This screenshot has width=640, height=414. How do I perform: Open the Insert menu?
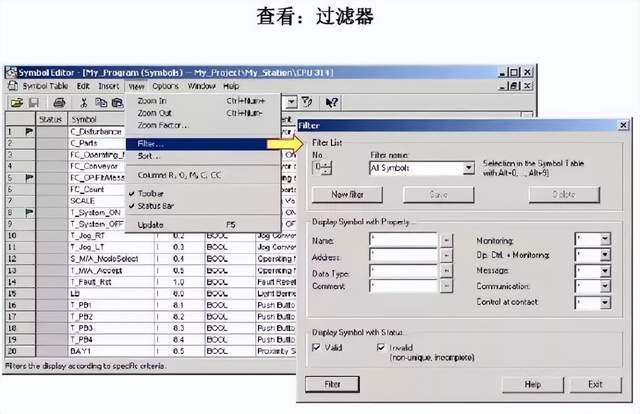click(x=109, y=86)
